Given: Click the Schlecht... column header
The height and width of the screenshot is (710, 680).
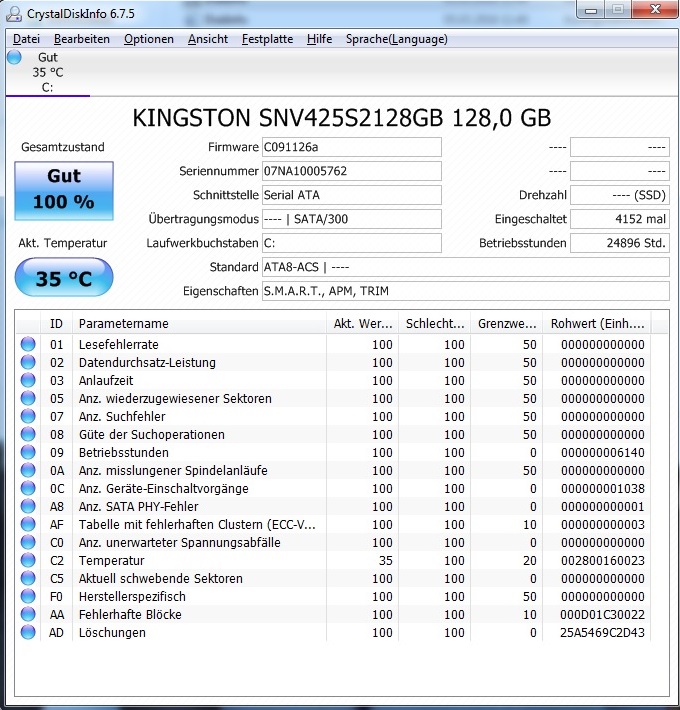Looking at the screenshot, I should point(435,324).
